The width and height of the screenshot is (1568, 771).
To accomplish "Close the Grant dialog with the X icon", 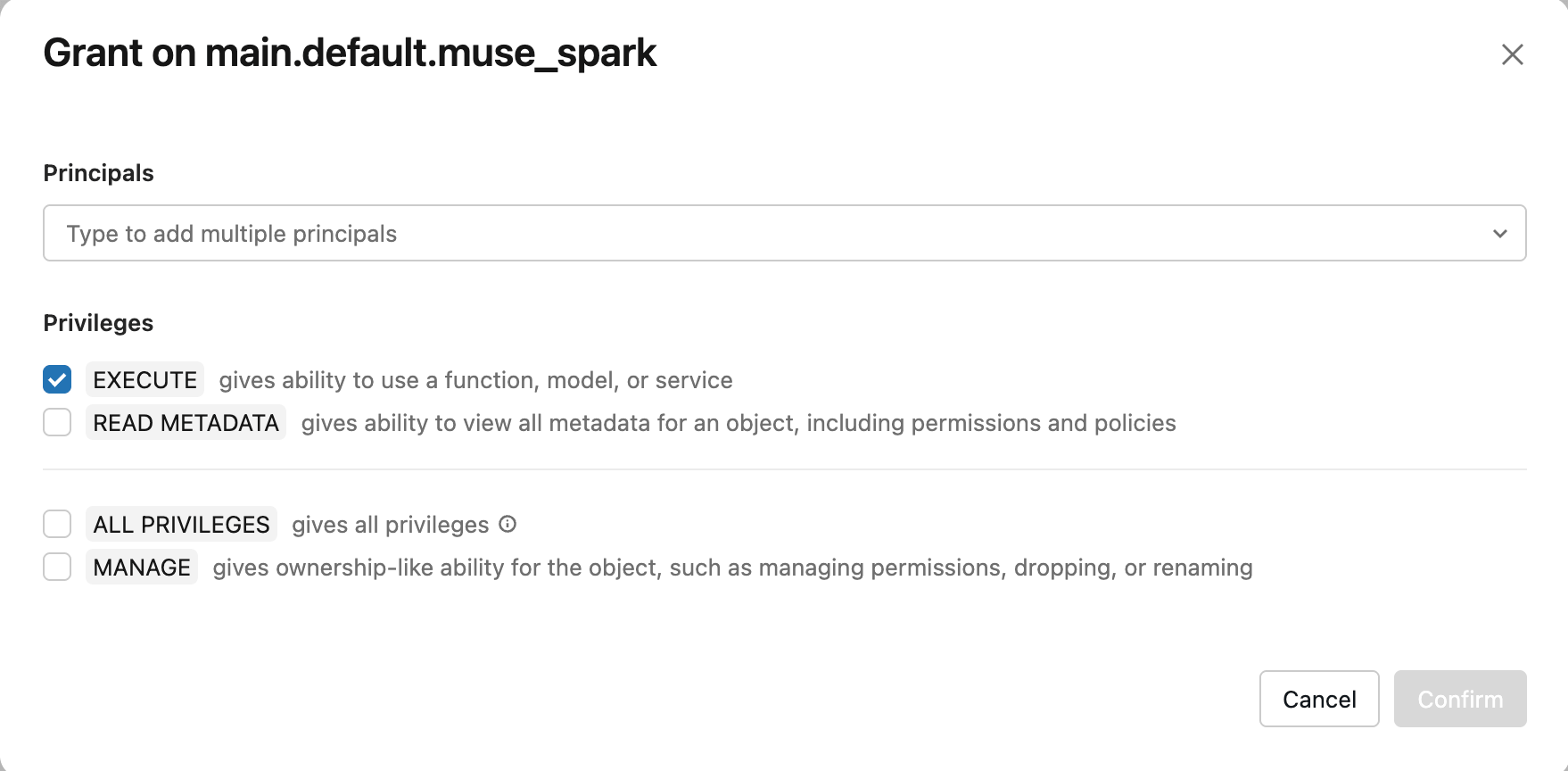I will click(x=1512, y=54).
